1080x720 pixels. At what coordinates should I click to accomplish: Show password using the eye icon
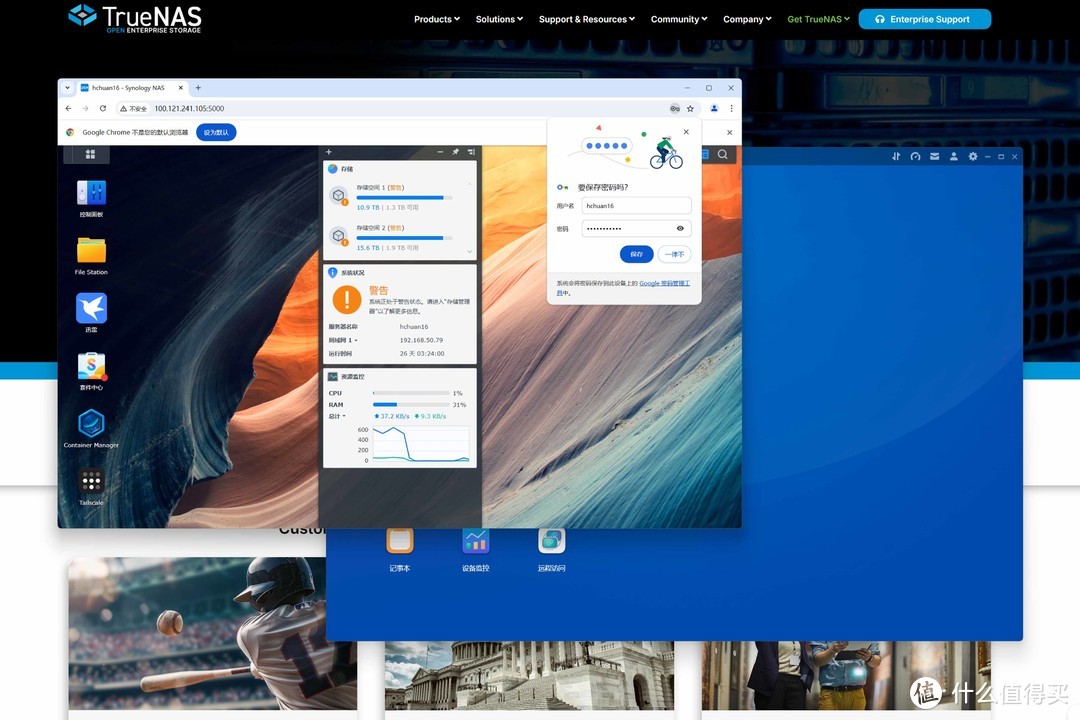(680, 228)
